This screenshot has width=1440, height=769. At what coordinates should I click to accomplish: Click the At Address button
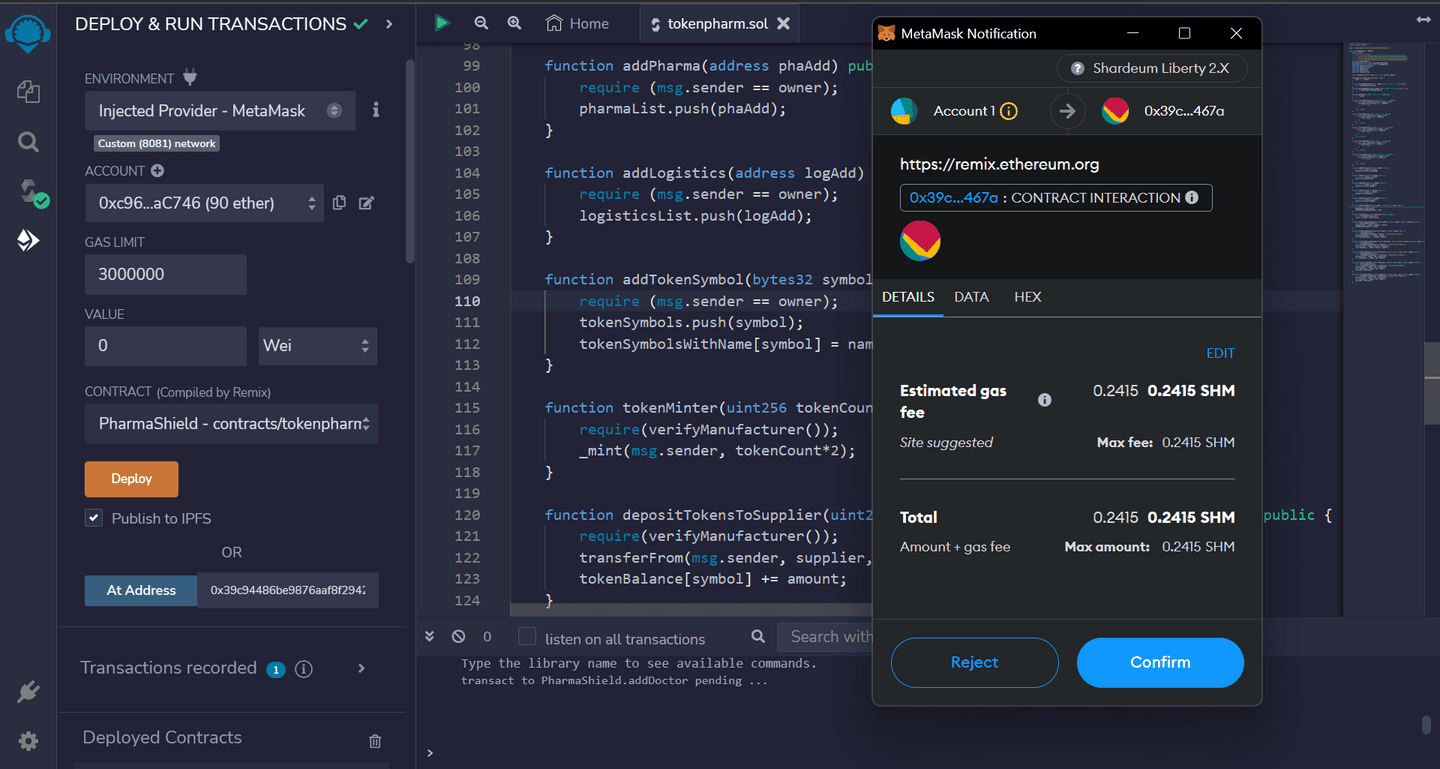[141, 590]
